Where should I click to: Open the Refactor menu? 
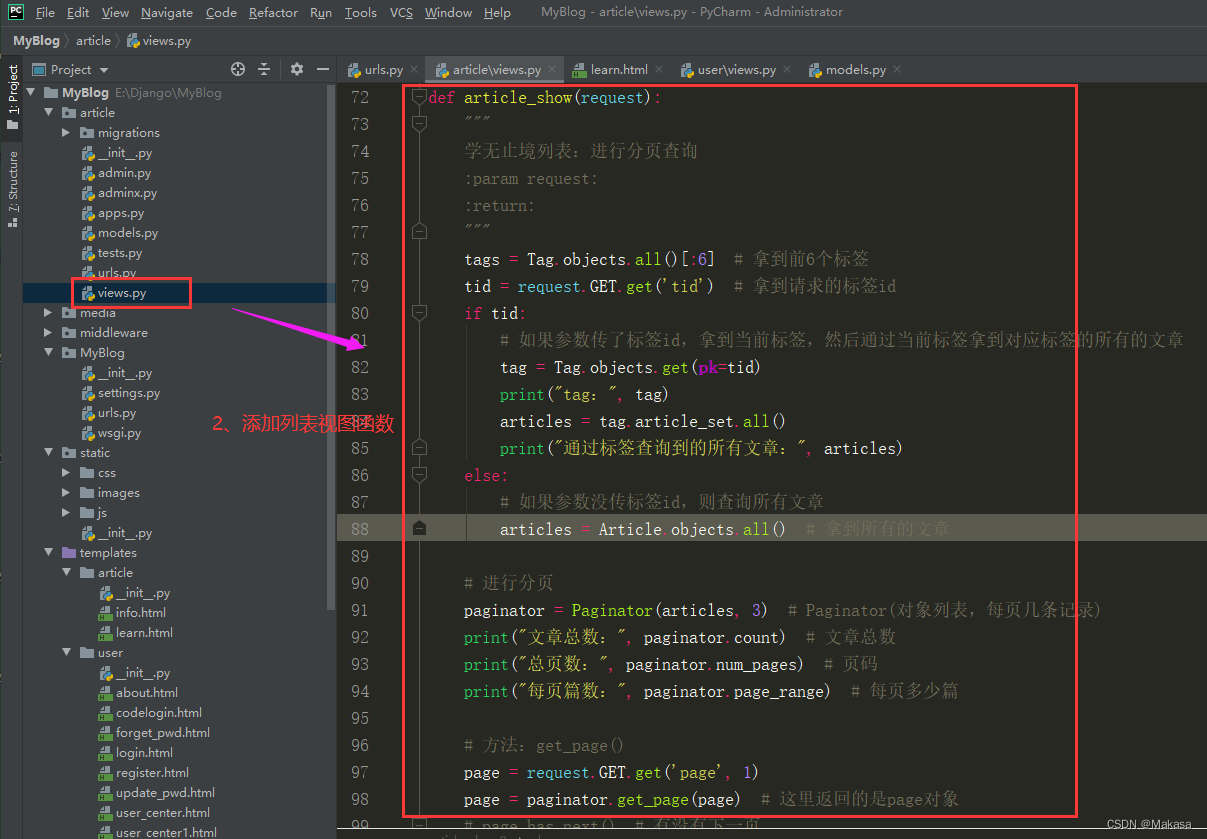[273, 12]
